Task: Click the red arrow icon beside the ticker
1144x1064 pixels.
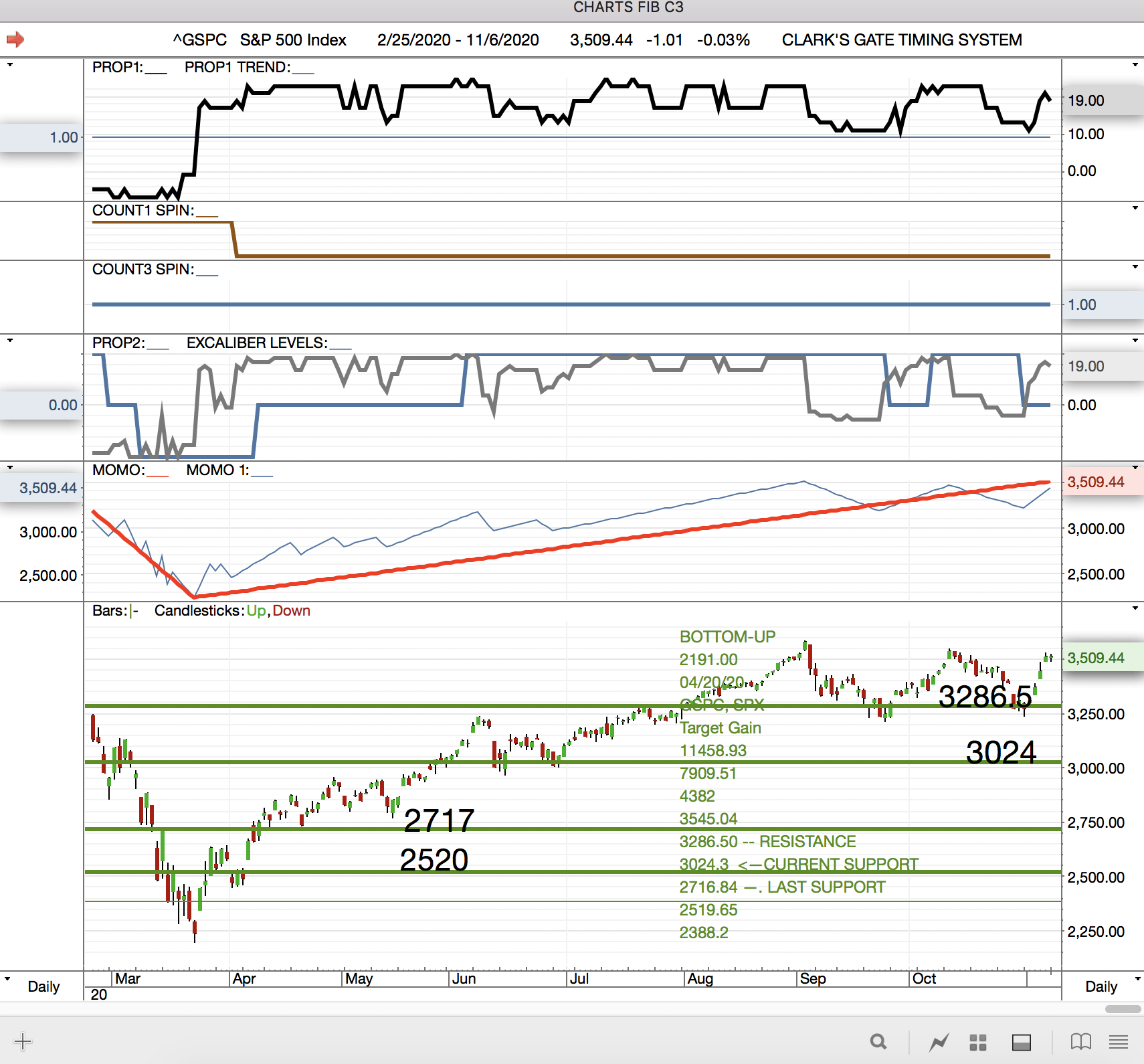Action: tap(15, 40)
